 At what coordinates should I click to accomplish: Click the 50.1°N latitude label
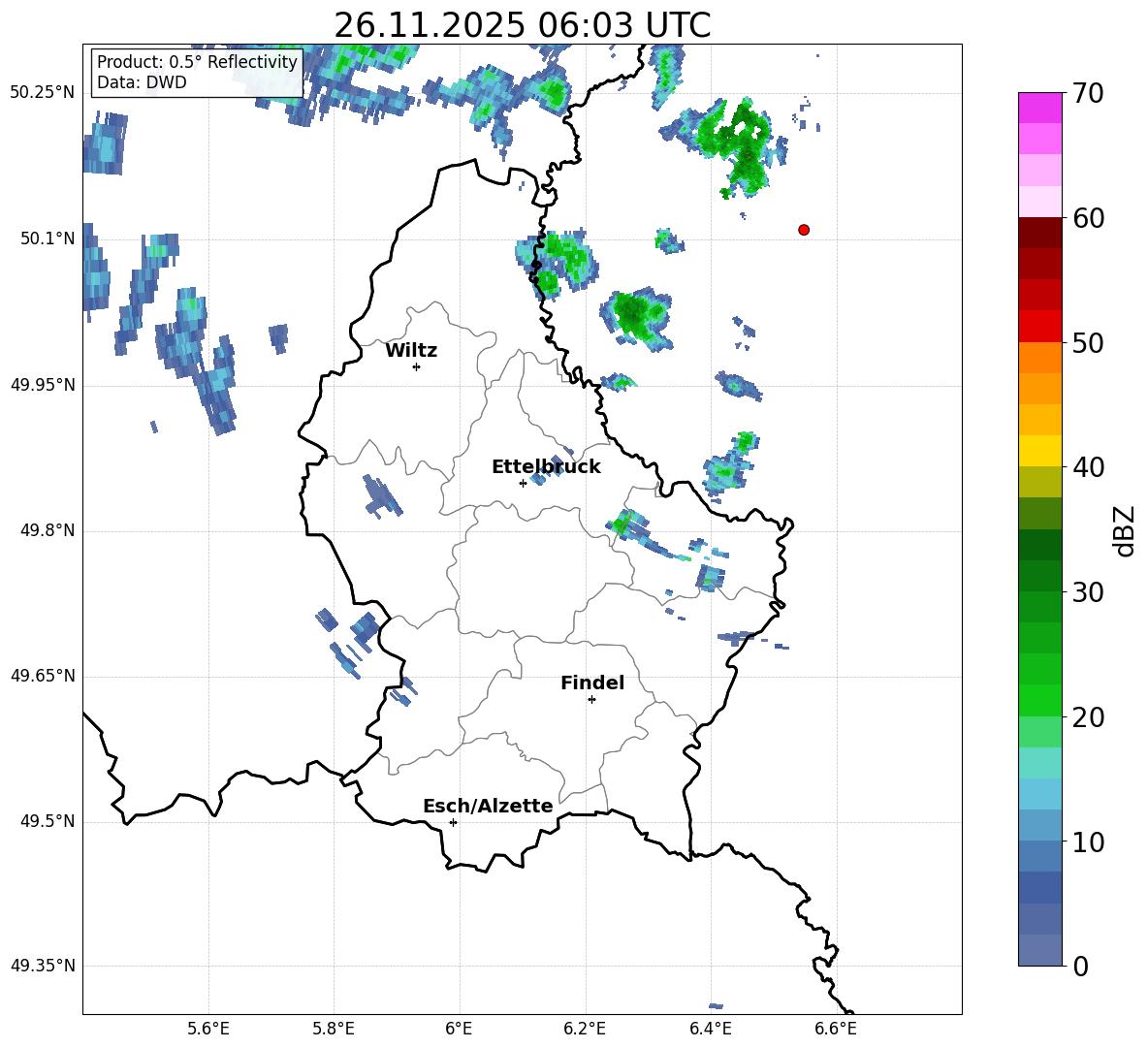(x=48, y=238)
